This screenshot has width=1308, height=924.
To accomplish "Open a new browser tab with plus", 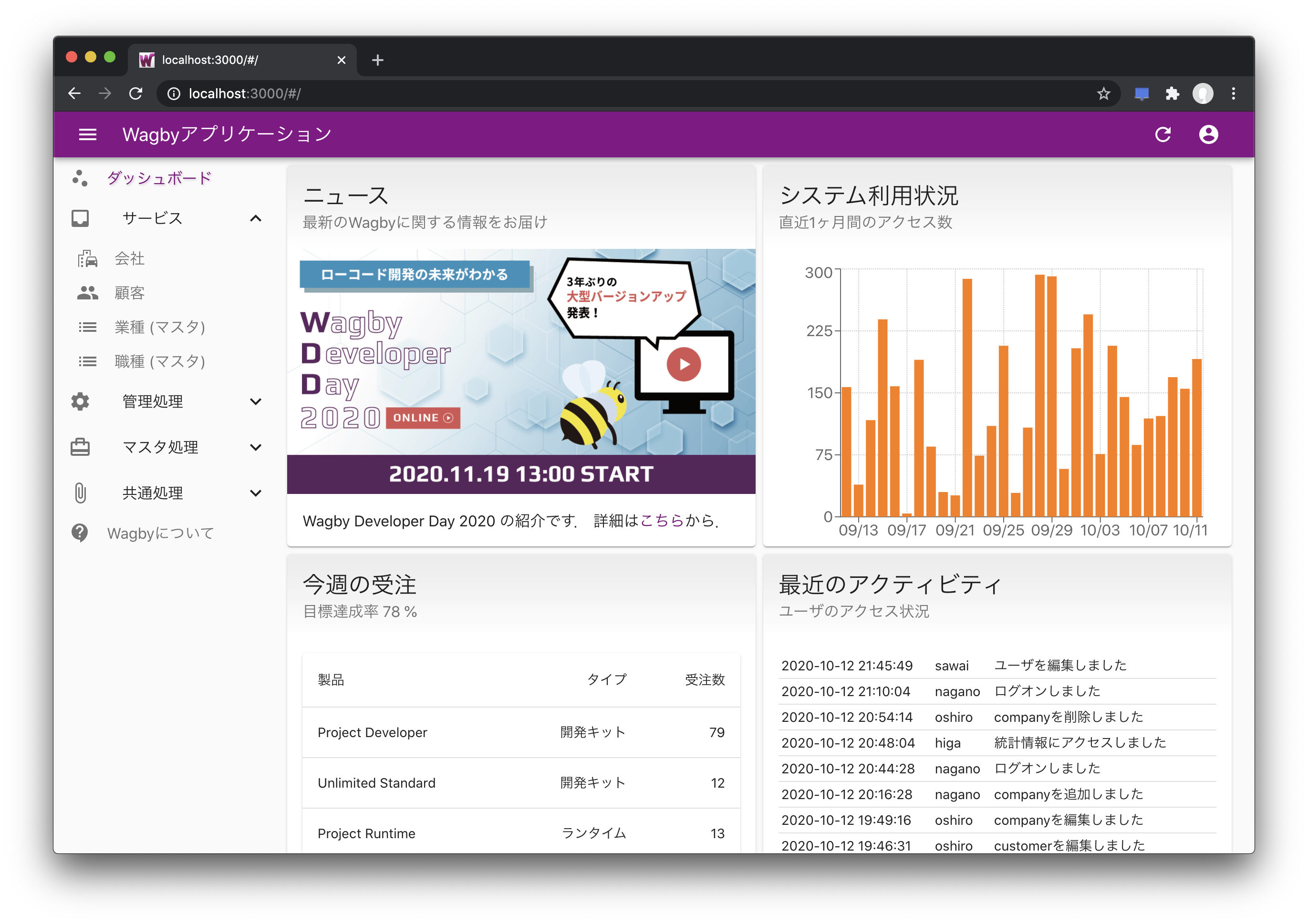I will point(377,60).
